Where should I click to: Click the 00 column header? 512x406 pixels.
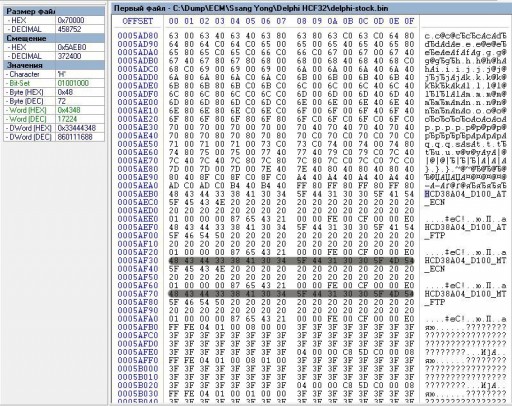pos(173,21)
